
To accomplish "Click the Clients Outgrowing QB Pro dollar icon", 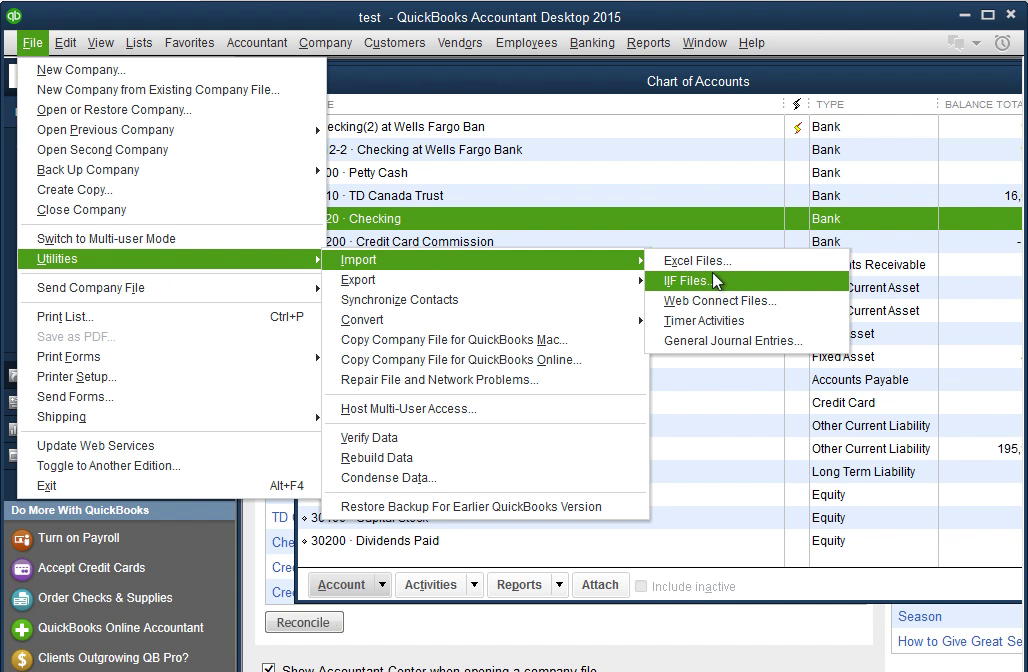I will point(22,659).
